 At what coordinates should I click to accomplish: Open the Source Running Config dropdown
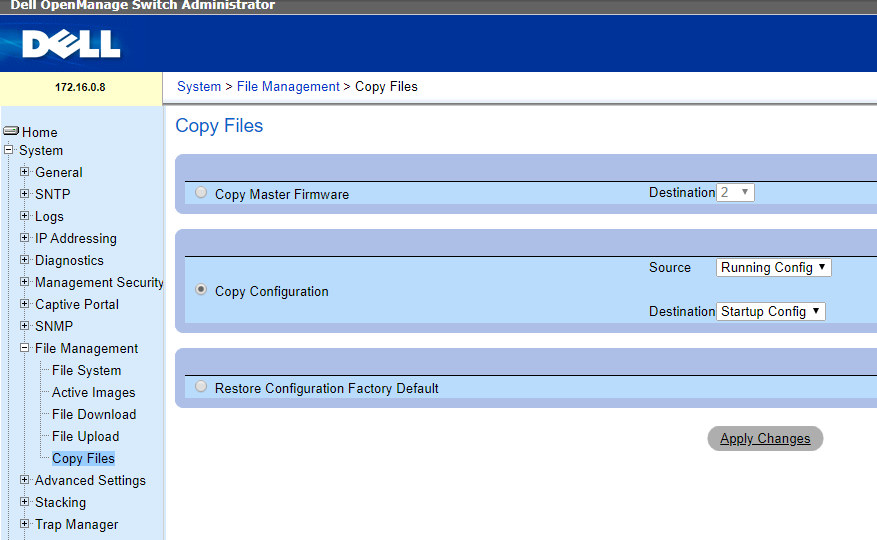(774, 267)
